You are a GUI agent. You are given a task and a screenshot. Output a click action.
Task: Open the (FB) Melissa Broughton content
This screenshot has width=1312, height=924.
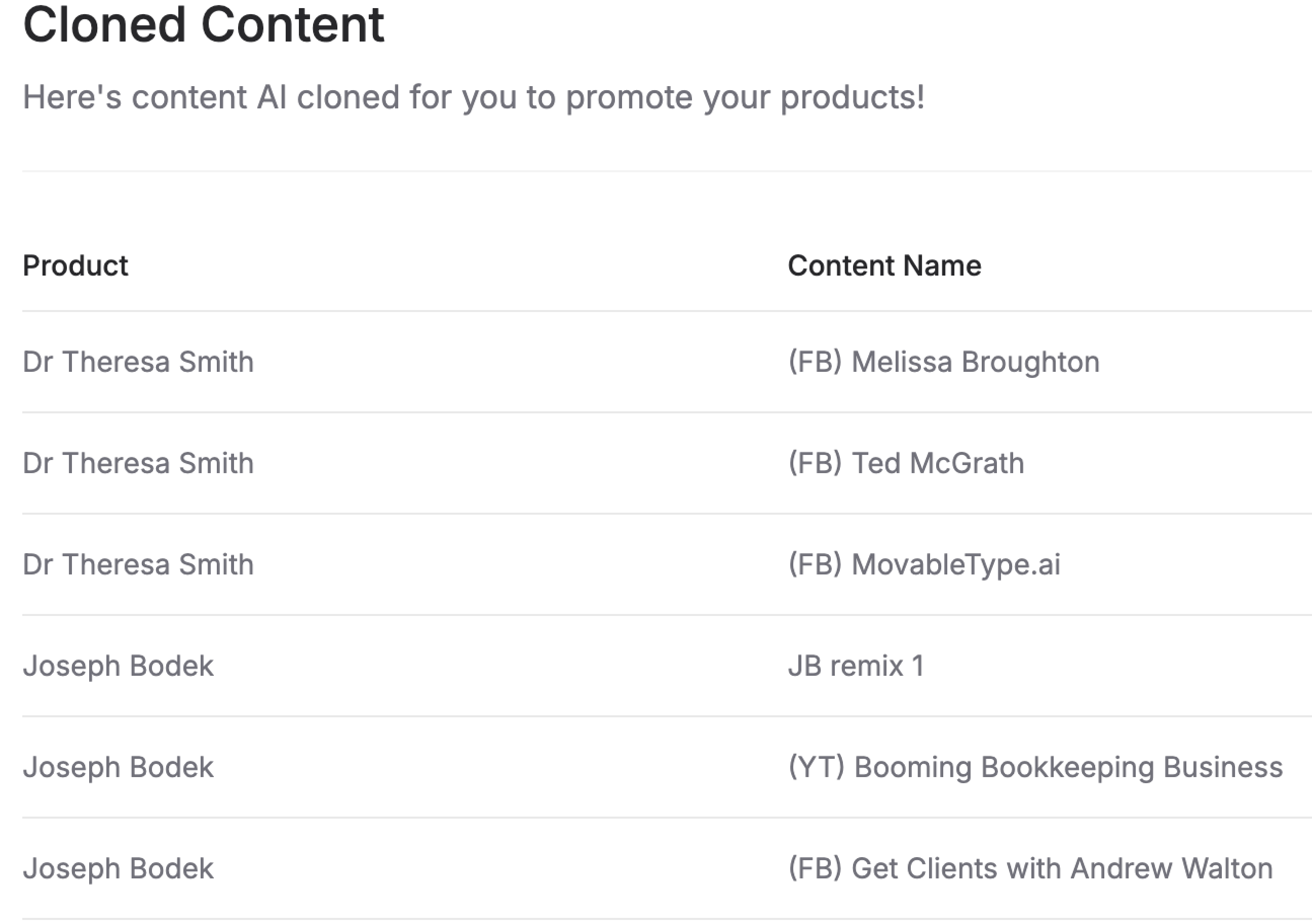944,362
